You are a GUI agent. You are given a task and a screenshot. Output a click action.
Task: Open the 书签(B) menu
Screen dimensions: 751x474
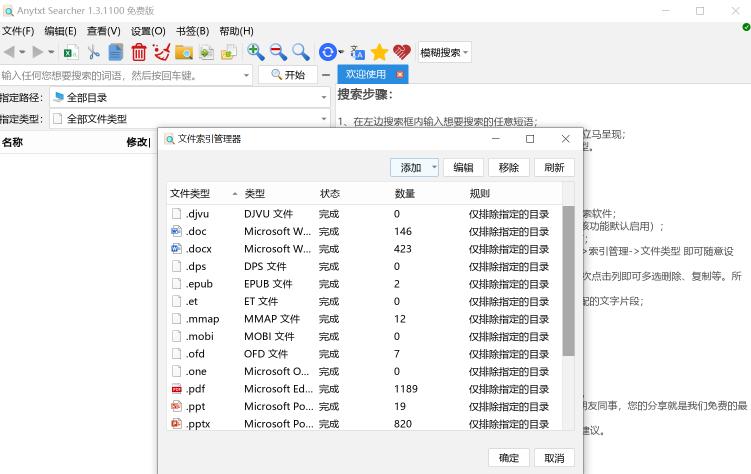[193, 31]
